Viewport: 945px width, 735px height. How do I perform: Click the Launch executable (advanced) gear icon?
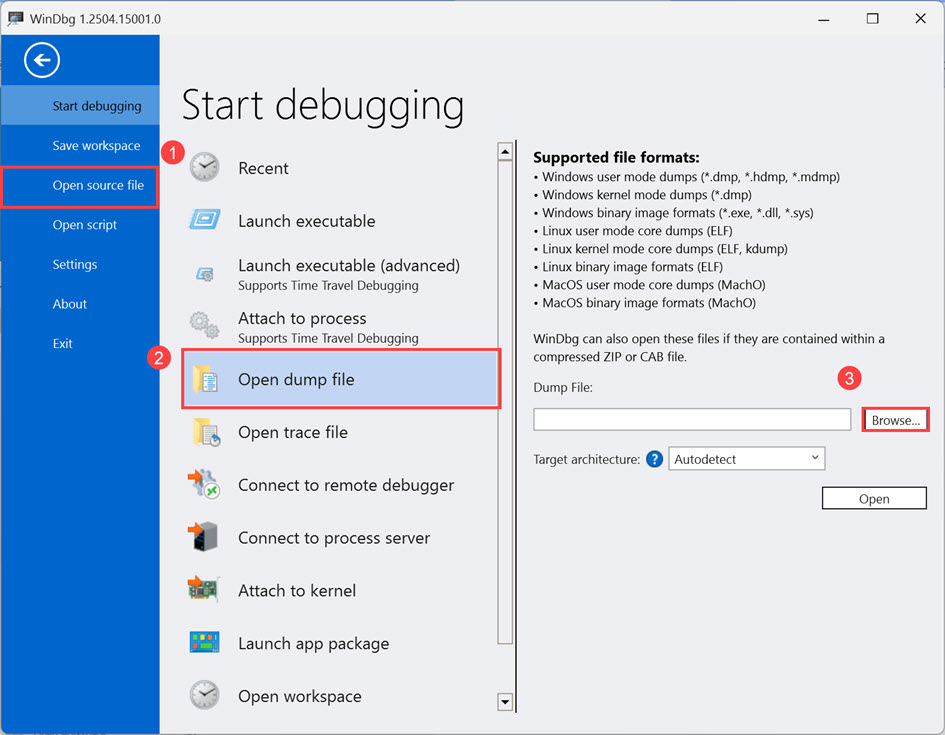pos(205,274)
